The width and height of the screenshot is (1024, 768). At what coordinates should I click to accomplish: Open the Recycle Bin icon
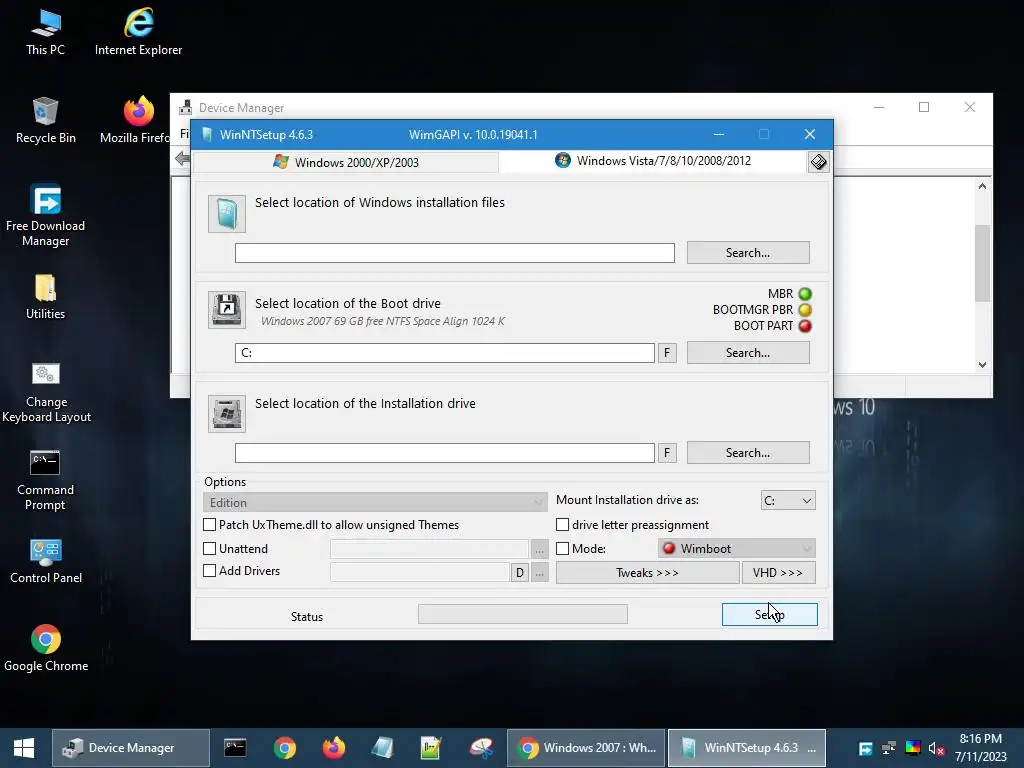pyautogui.click(x=45, y=120)
